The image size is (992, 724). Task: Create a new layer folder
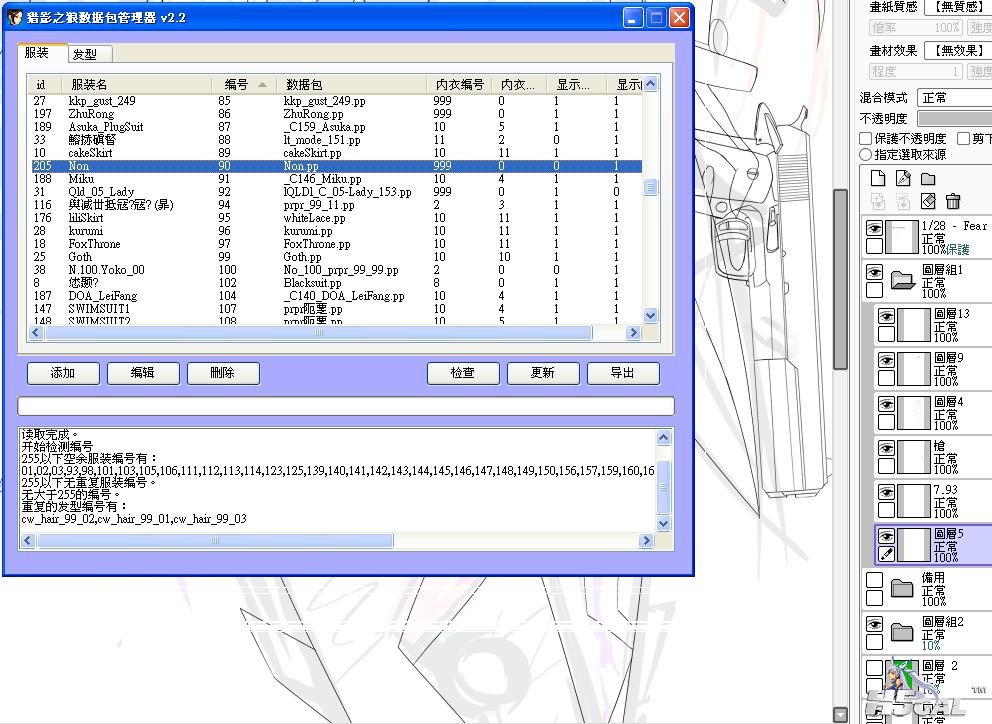[x=928, y=179]
